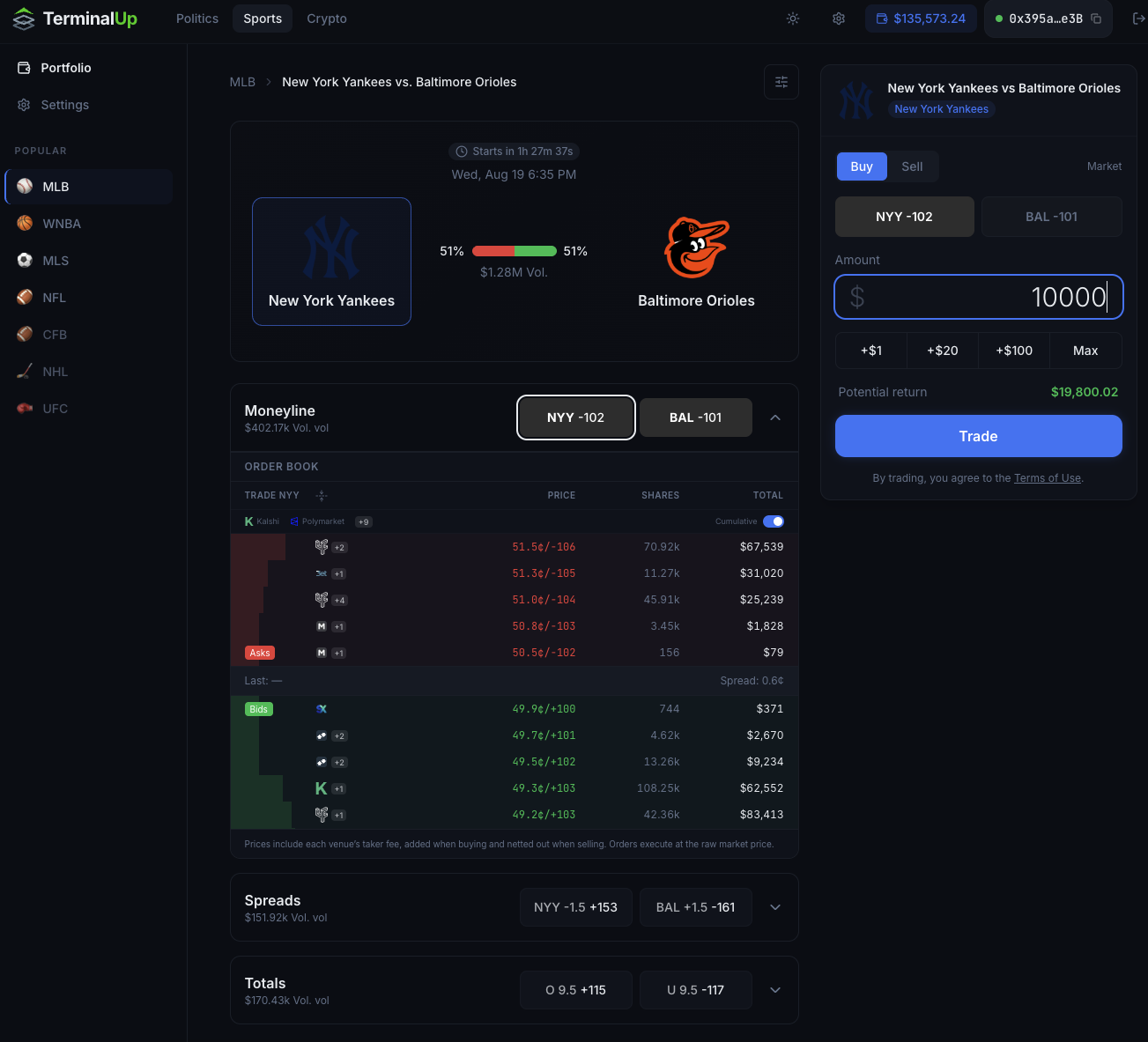Screen dimensions: 1148x1042
Task: Select WNBA basketball icon in sidebar
Action: coord(25,224)
